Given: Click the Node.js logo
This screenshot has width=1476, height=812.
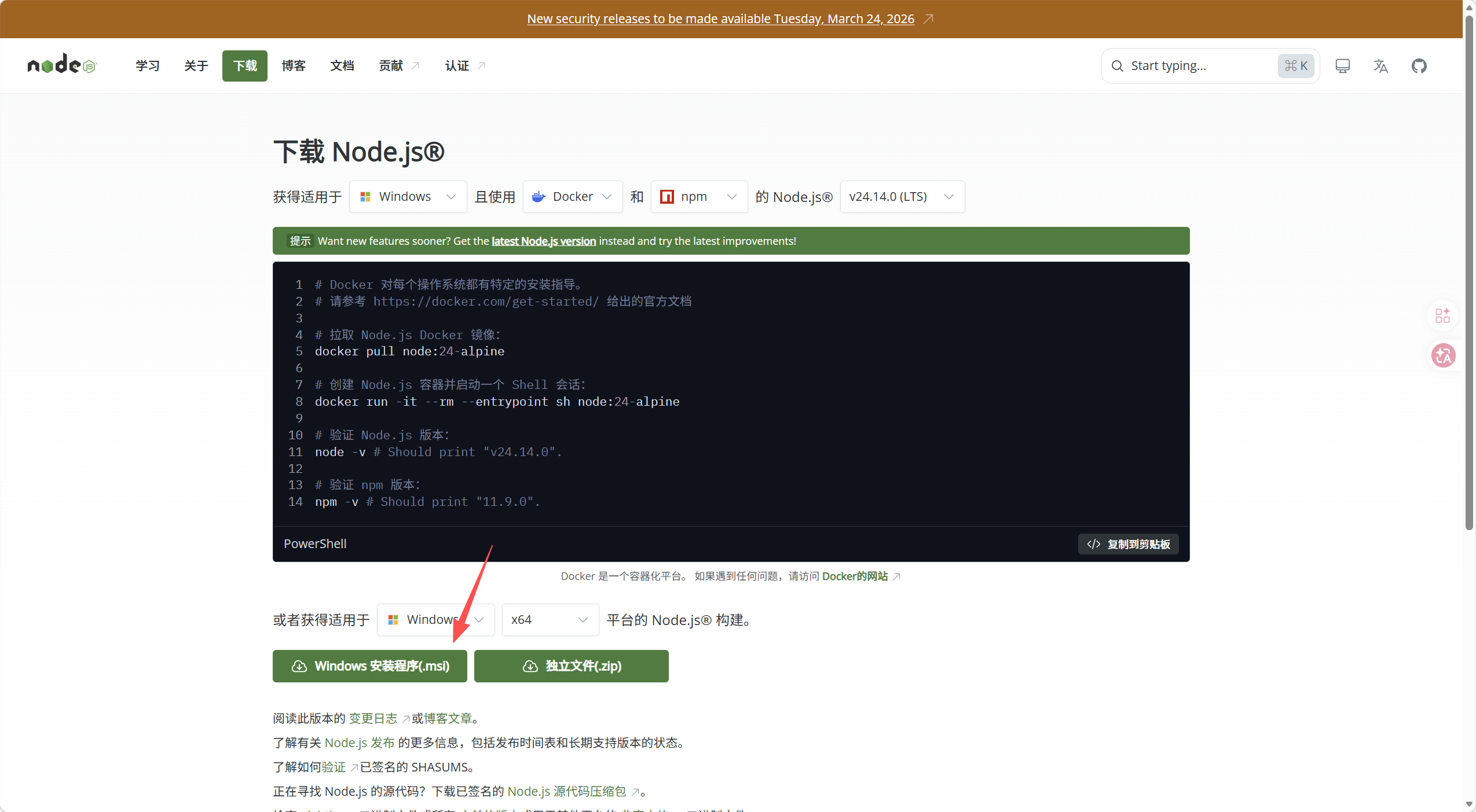Looking at the screenshot, I should click(x=62, y=65).
